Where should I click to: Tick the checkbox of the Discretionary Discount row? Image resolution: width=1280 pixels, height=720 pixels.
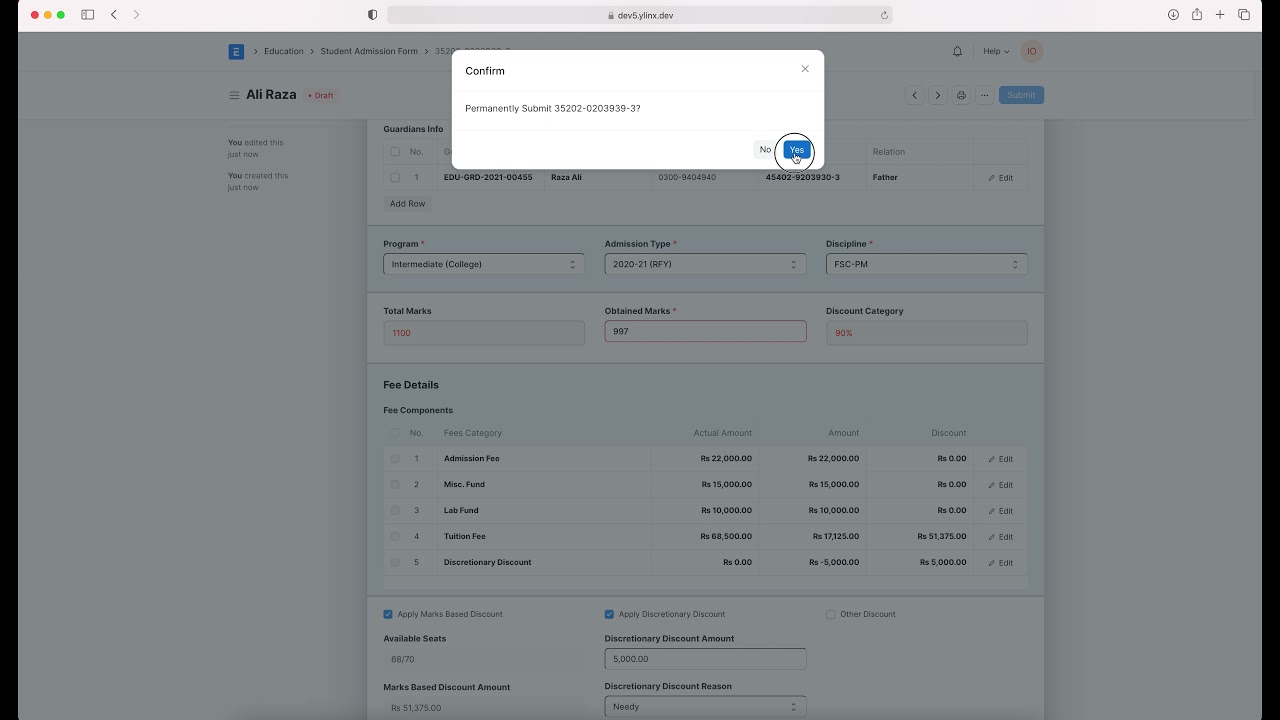[395, 563]
